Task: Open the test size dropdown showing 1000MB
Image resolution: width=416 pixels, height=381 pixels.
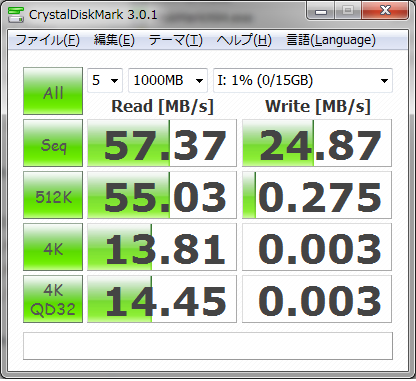Action: tap(168, 80)
